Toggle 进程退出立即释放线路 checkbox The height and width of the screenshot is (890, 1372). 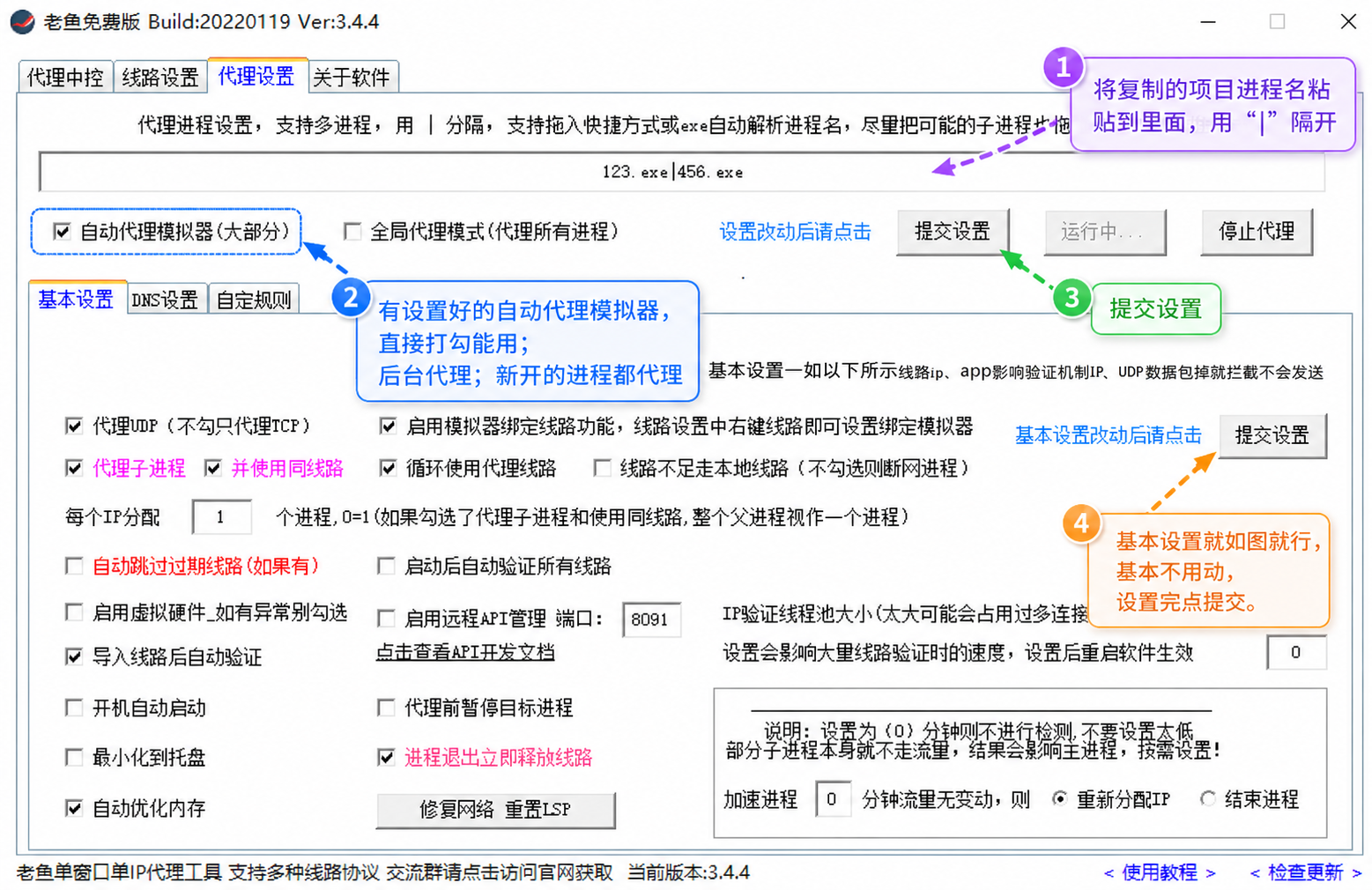(x=386, y=757)
